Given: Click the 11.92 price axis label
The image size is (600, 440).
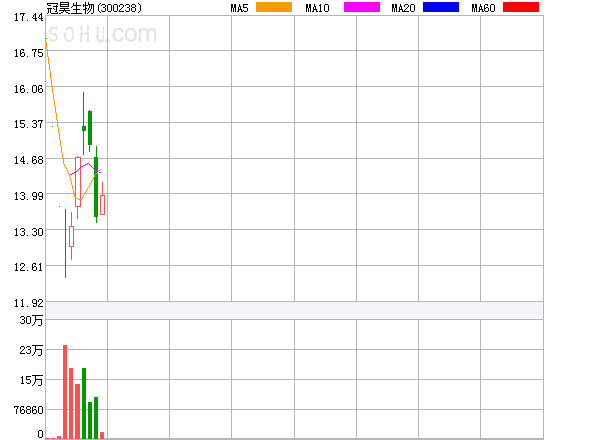Looking at the screenshot, I should [29, 303].
